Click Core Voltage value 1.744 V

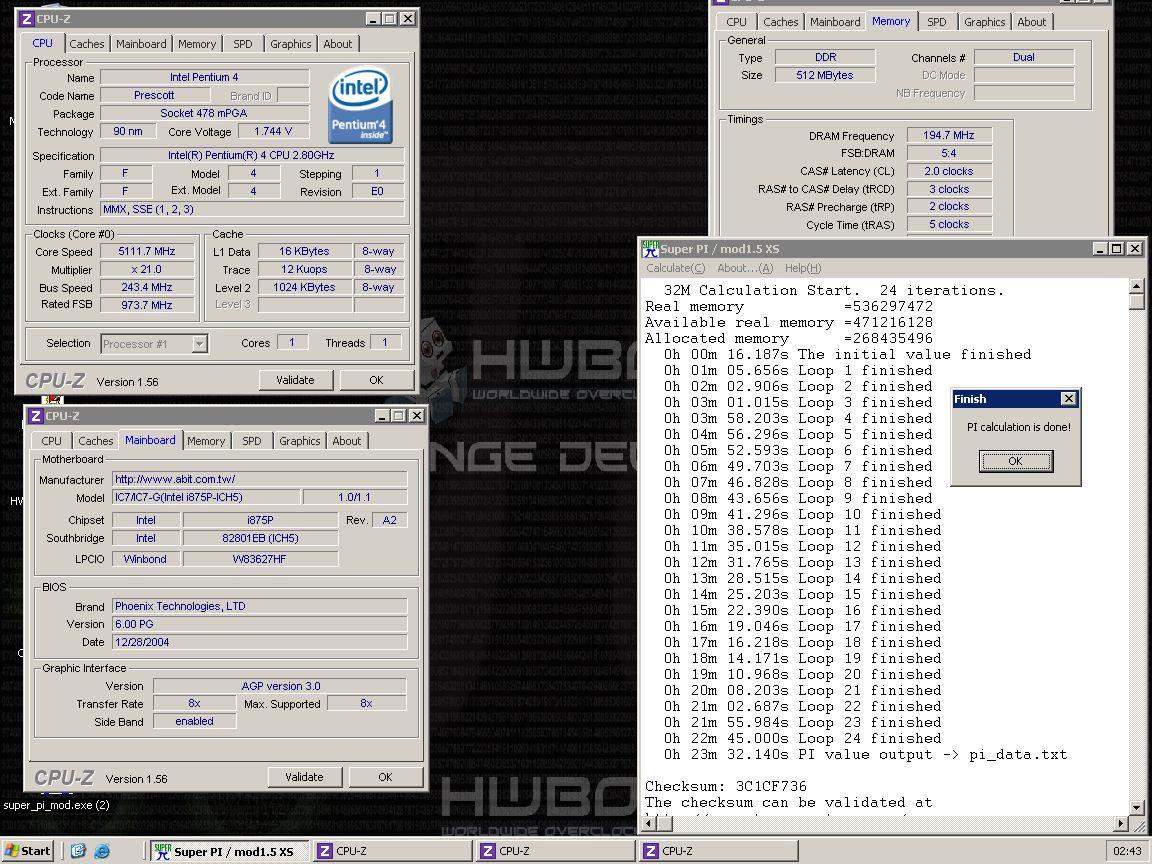pyautogui.click(x=273, y=132)
